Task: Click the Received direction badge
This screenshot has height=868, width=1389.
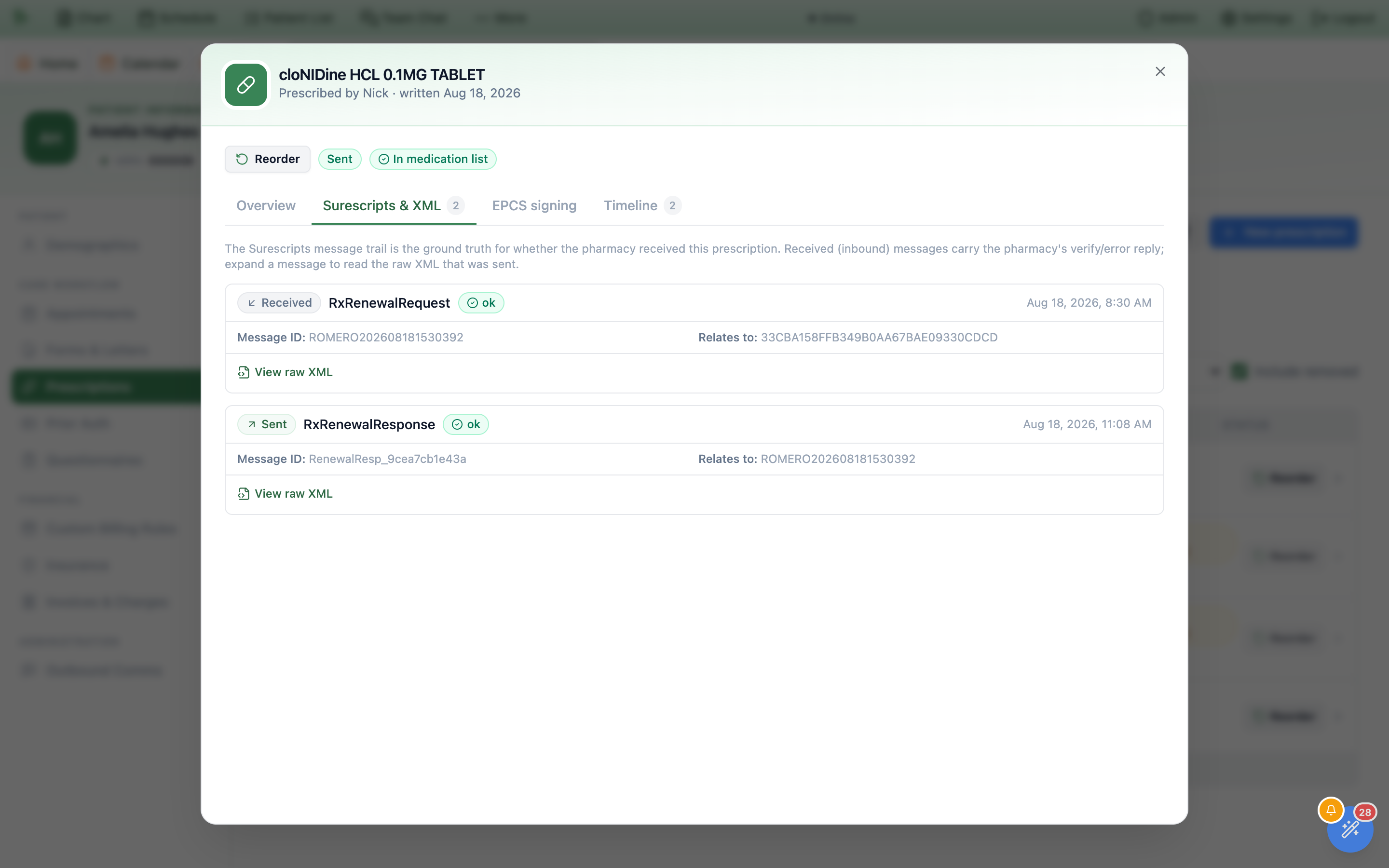Action: point(279,303)
